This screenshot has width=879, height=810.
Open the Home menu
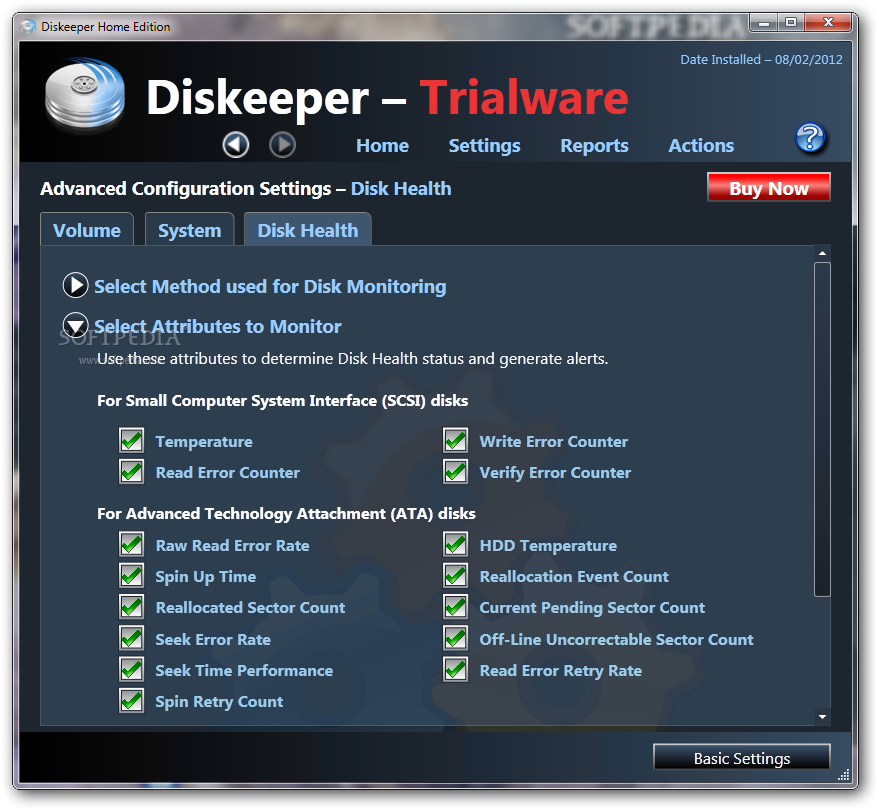point(382,146)
